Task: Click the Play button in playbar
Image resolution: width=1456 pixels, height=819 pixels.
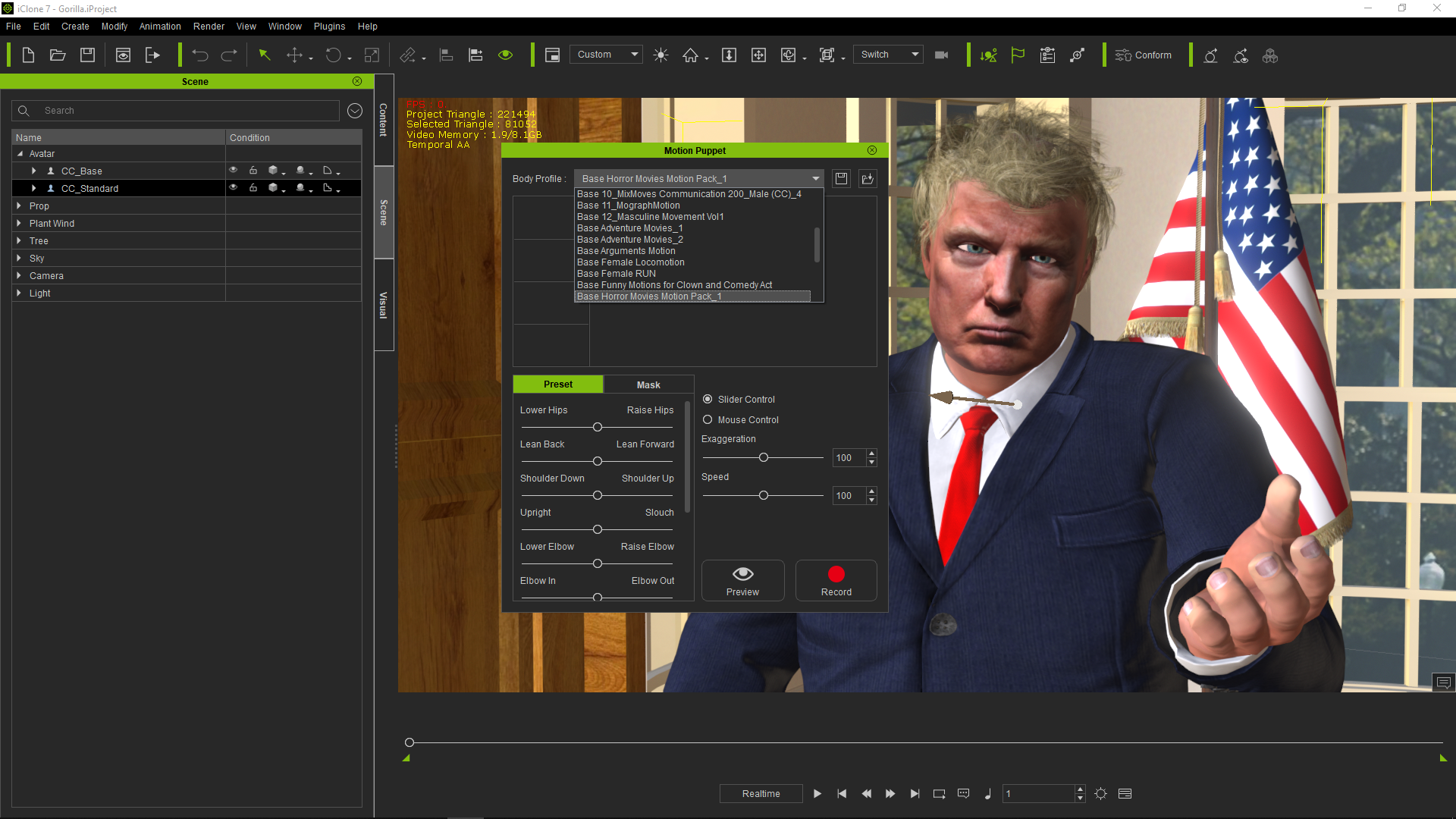Action: [817, 794]
